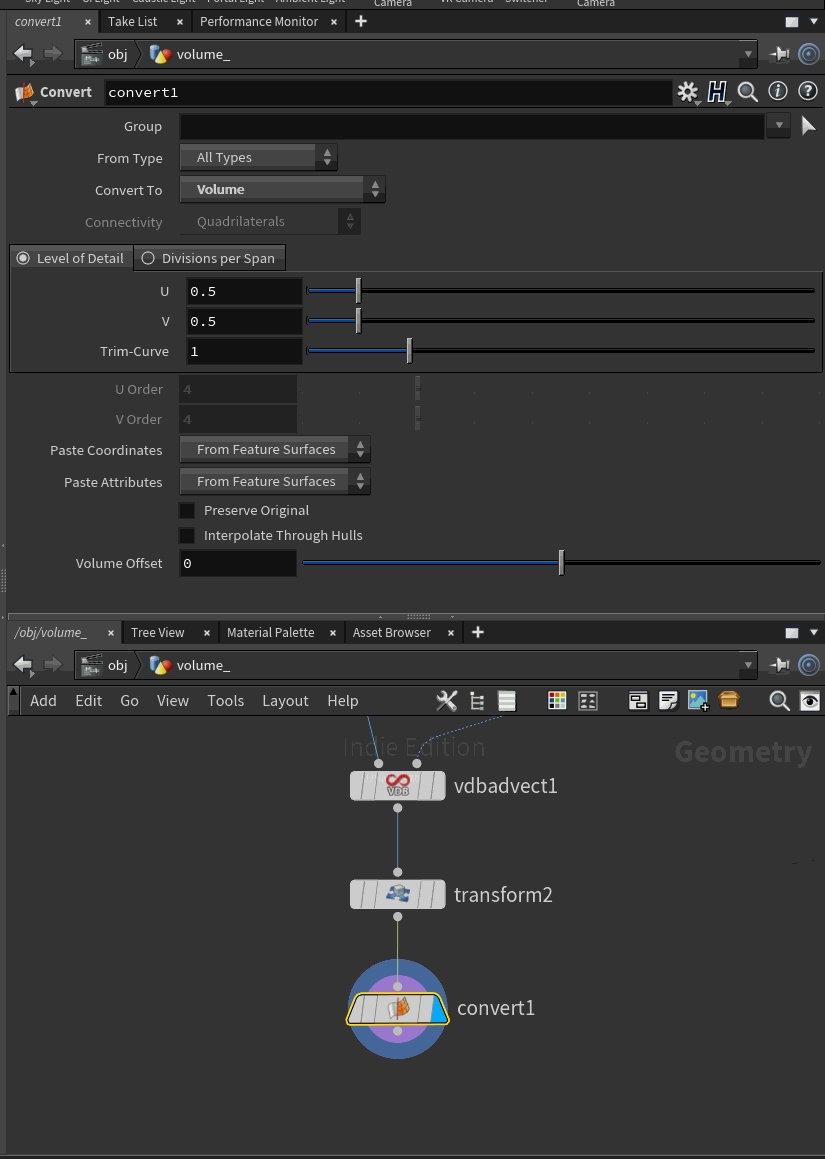Switch to the Asset Browser tab

pos(392,633)
